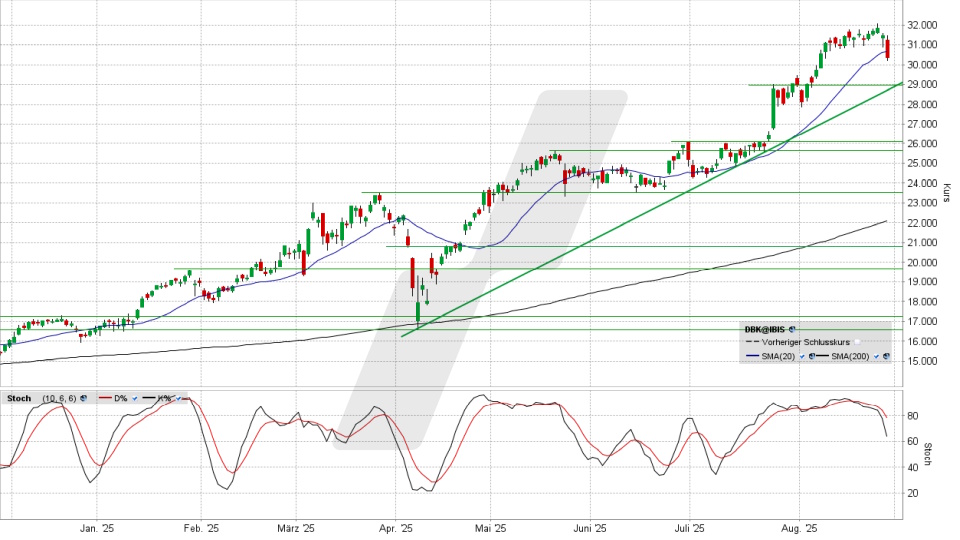This screenshot has height=540, width=960.
Task: Open the settings icon beside DBK@IBIS
Action: click(792, 329)
